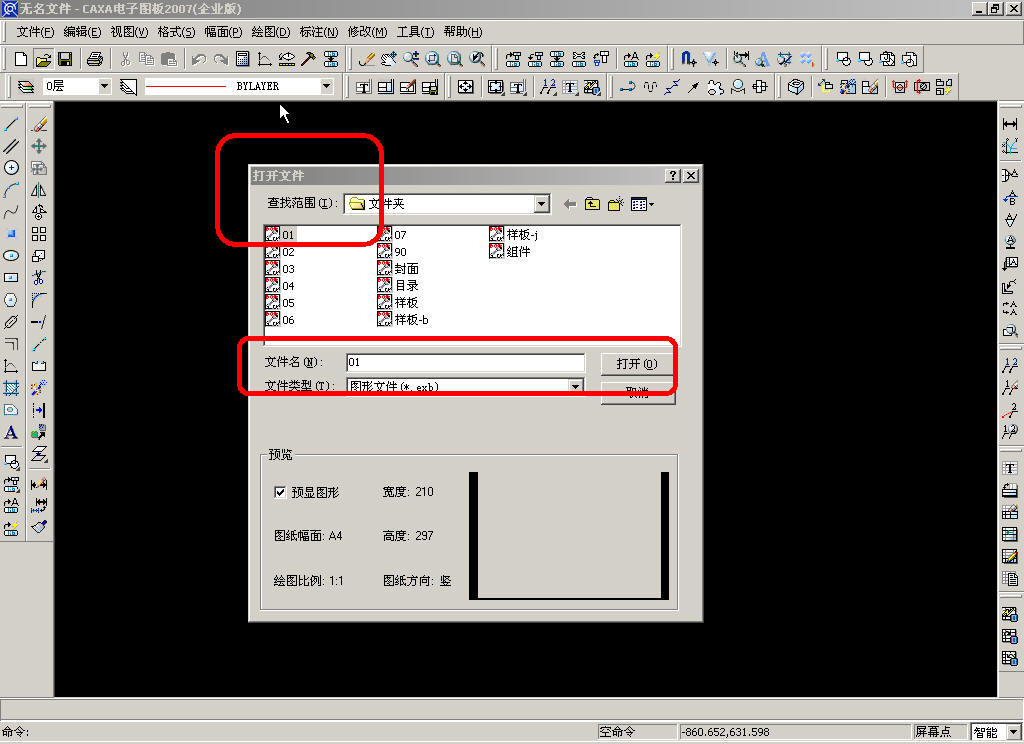Click the zoom window magnifier icon

(x=432, y=59)
